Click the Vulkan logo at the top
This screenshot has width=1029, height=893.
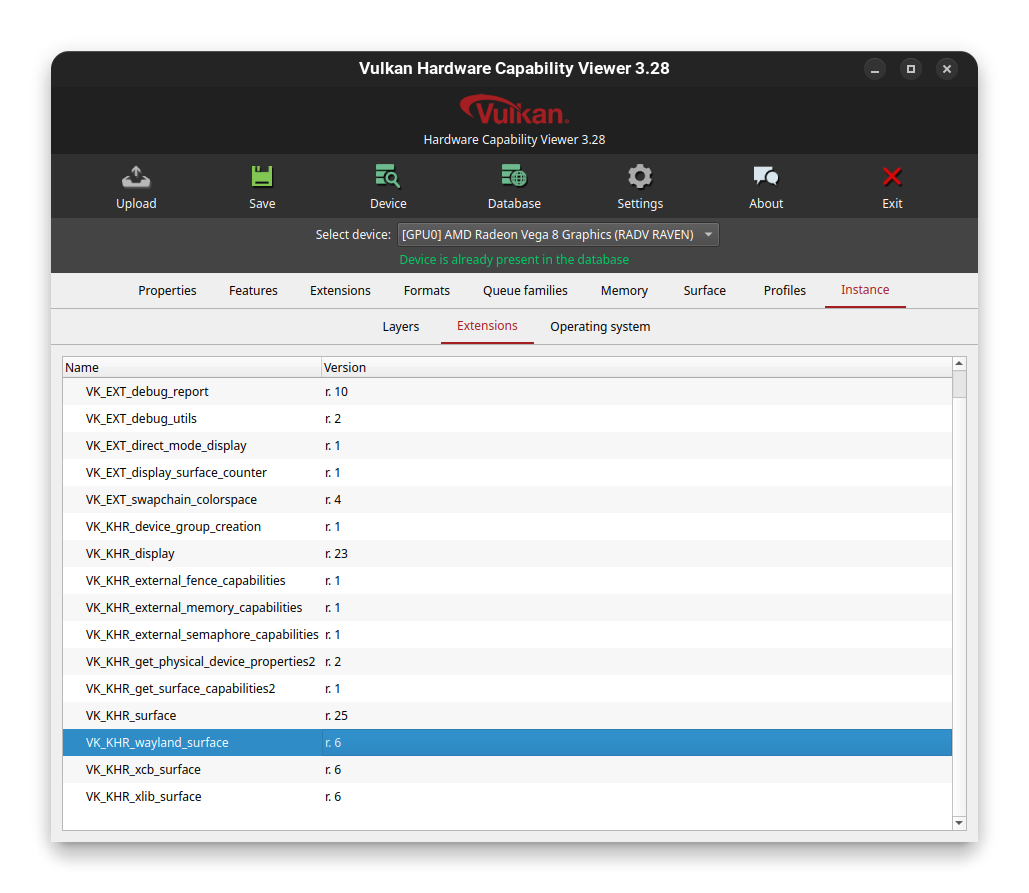point(514,108)
